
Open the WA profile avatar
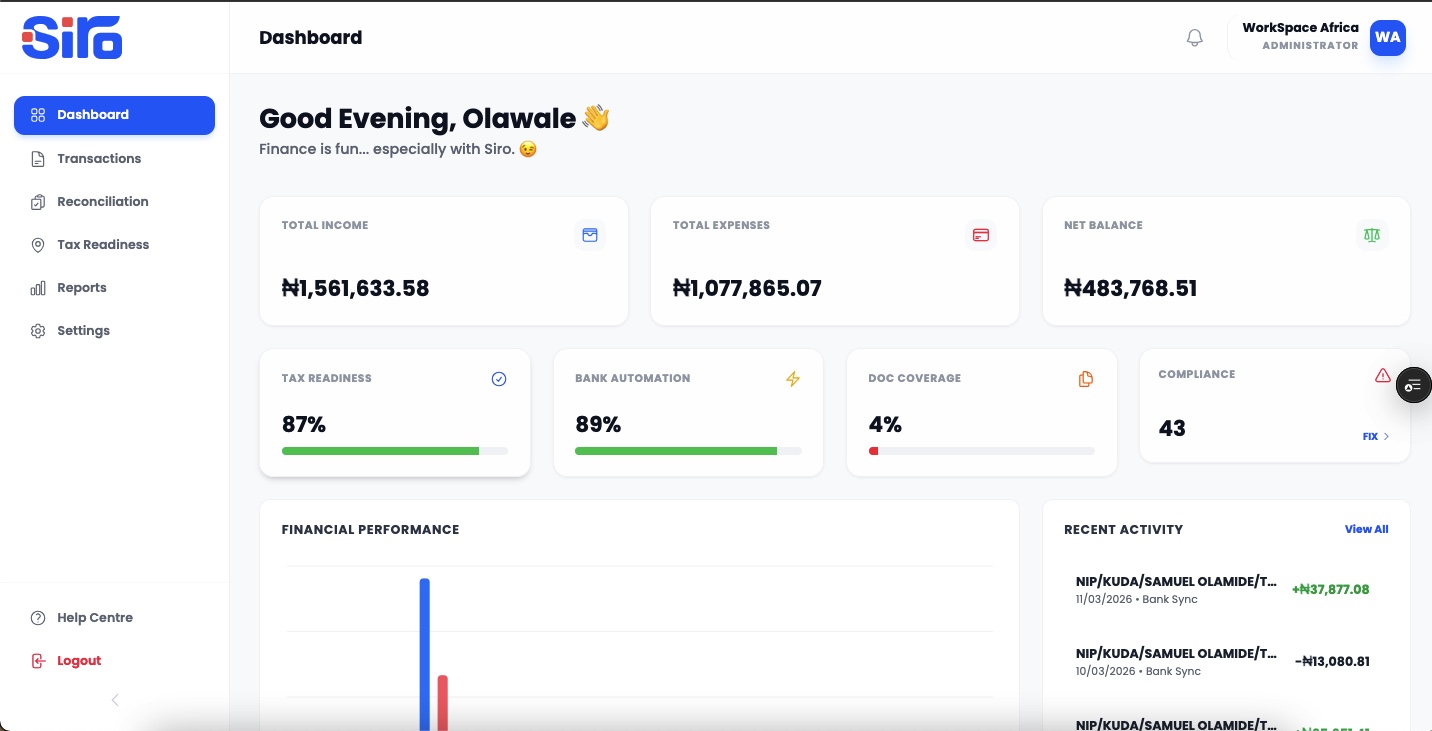pyautogui.click(x=1388, y=37)
